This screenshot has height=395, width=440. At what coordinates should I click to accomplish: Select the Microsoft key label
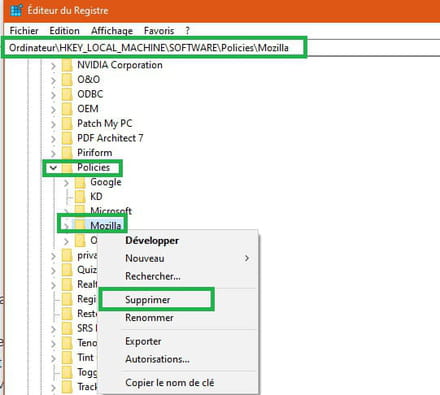[x=111, y=211]
